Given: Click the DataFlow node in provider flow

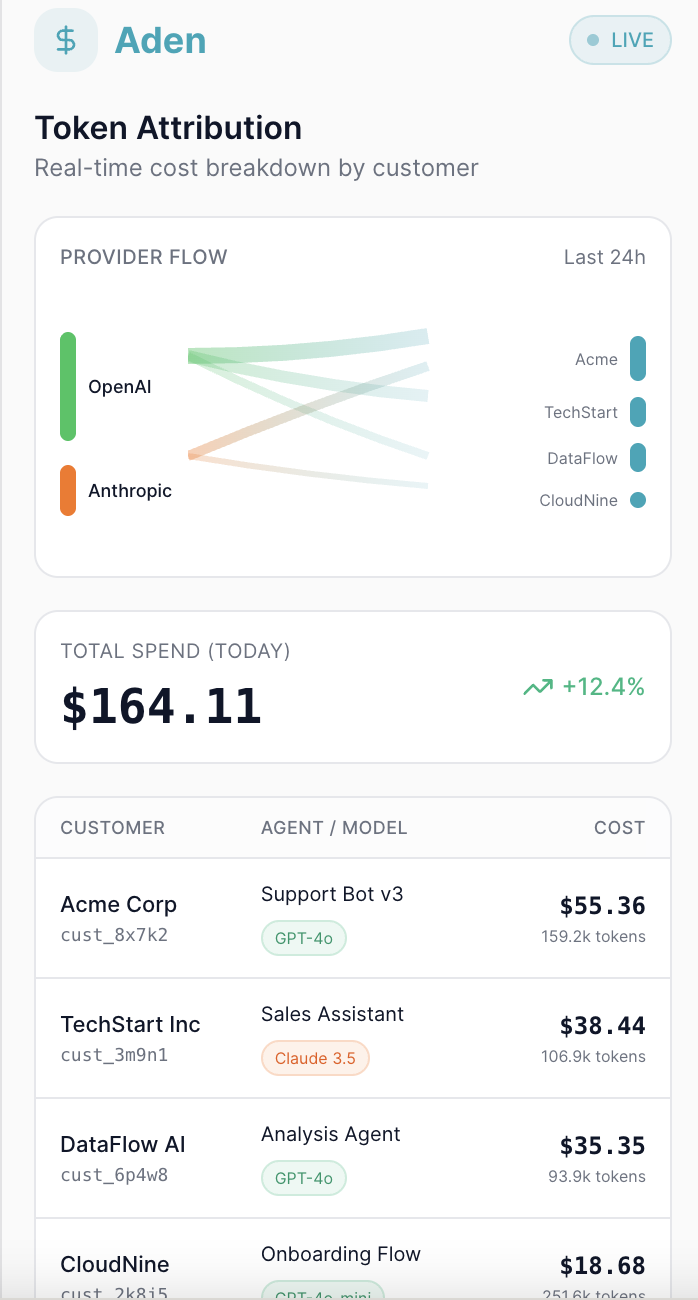Looking at the screenshot, I should coord(638,458).
